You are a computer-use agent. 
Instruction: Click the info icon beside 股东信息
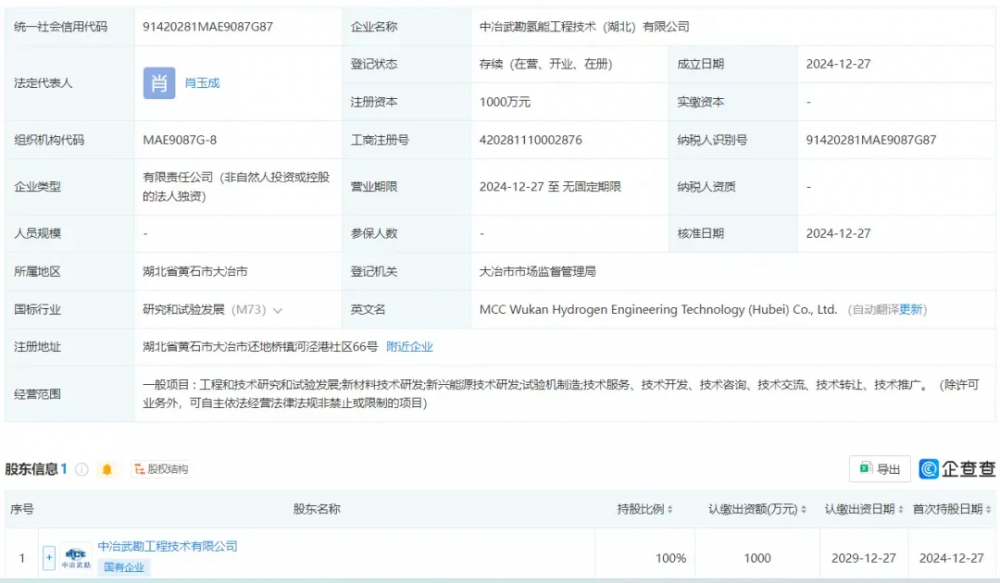82,469
